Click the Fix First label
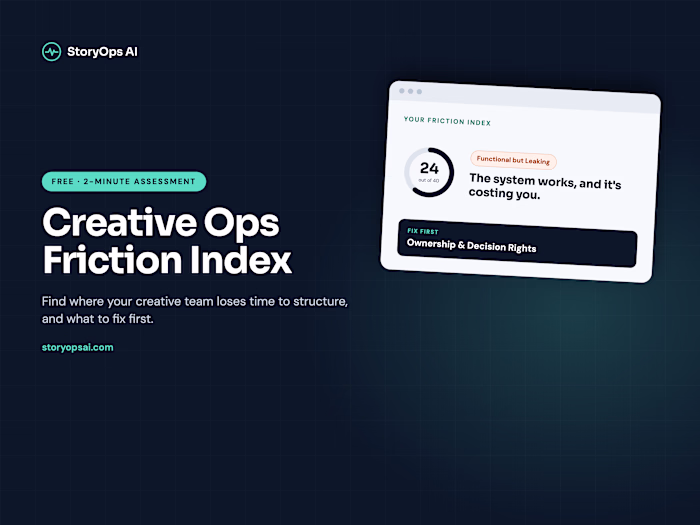Screen dimensions: 700x525 point(422,231)
